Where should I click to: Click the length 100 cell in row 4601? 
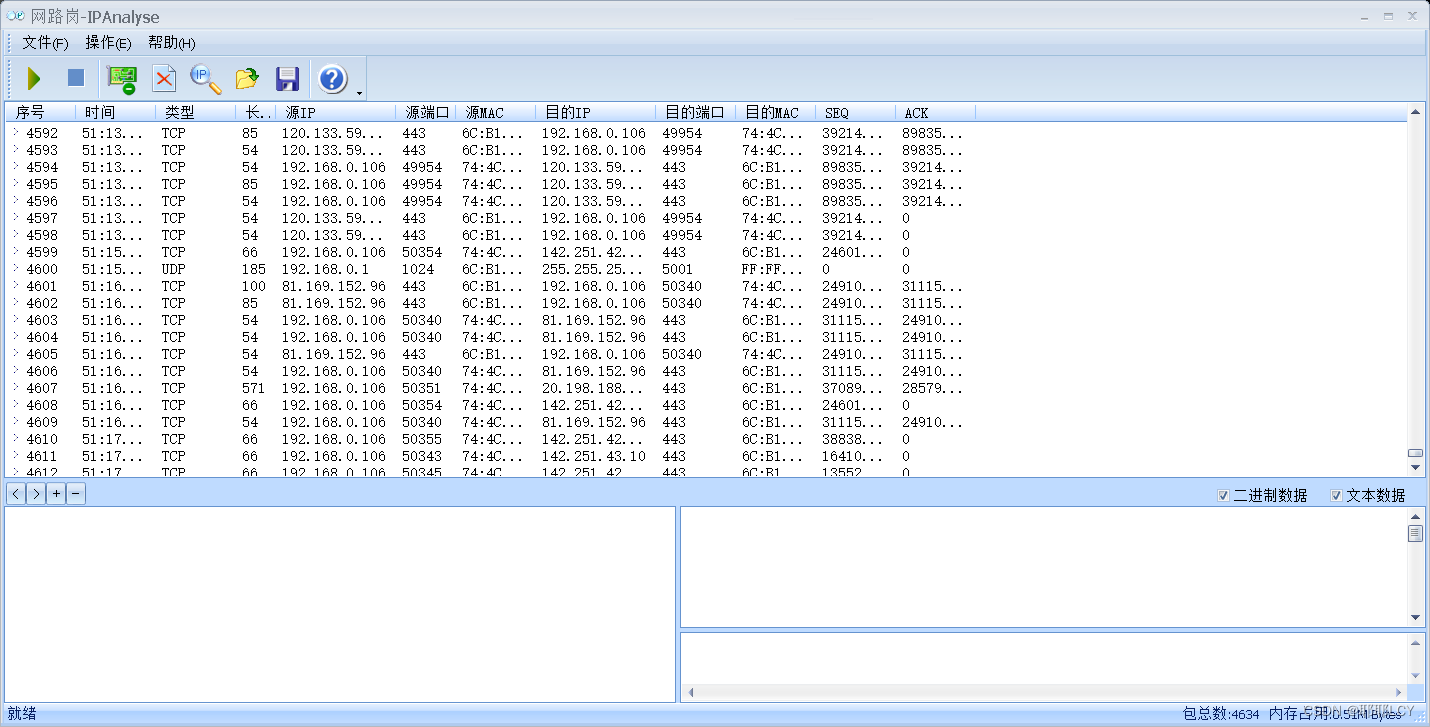[x=253, y=286]
